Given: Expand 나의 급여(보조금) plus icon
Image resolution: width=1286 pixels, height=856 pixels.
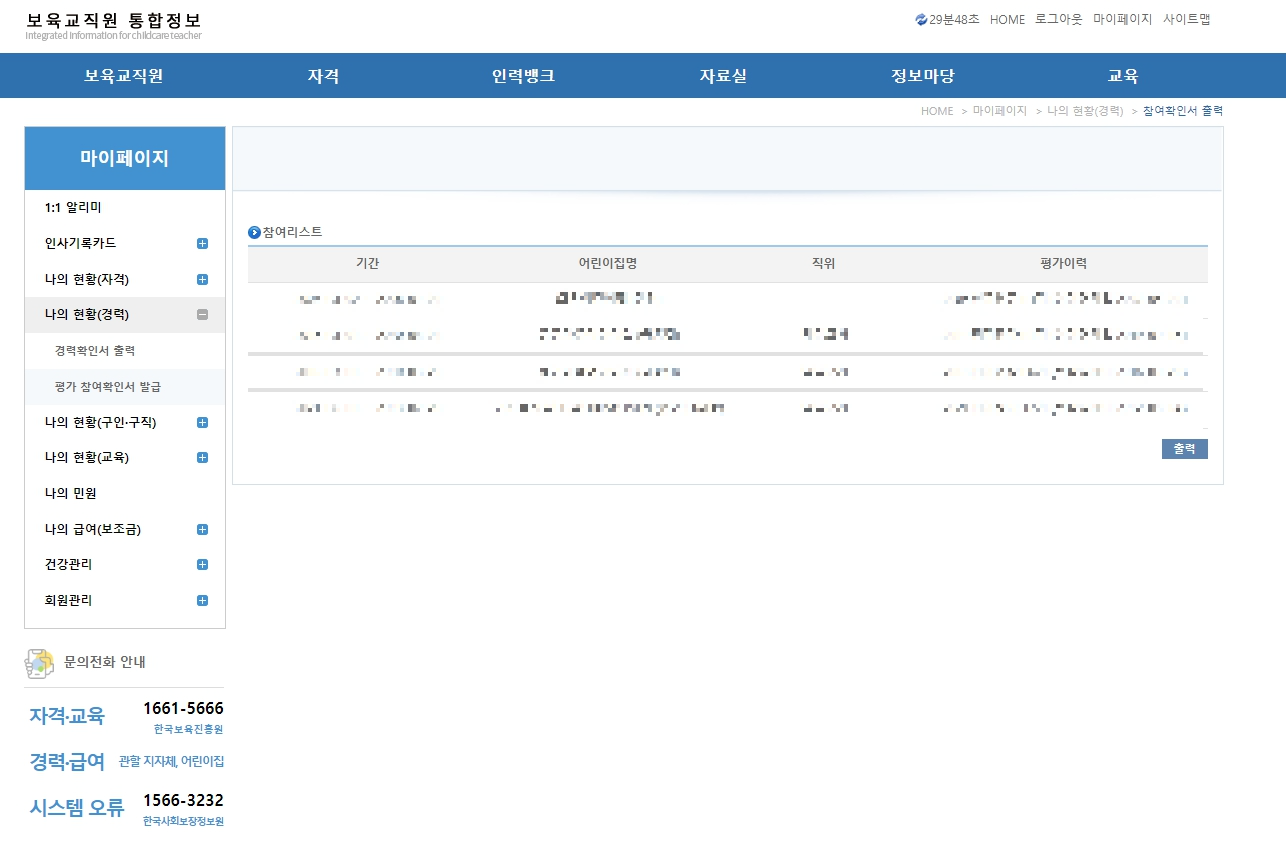Looking at the screenshot, I should (x=203, y=529).
